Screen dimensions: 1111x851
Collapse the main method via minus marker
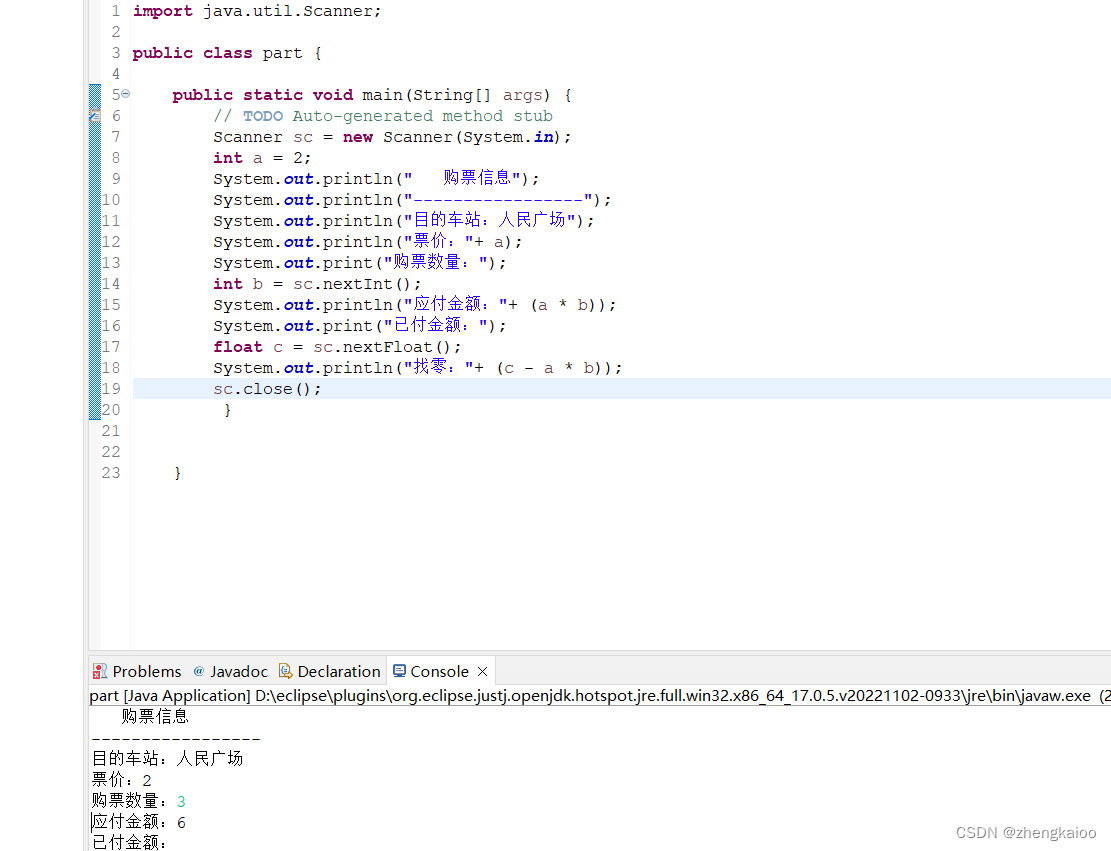[x=124, y=94]
